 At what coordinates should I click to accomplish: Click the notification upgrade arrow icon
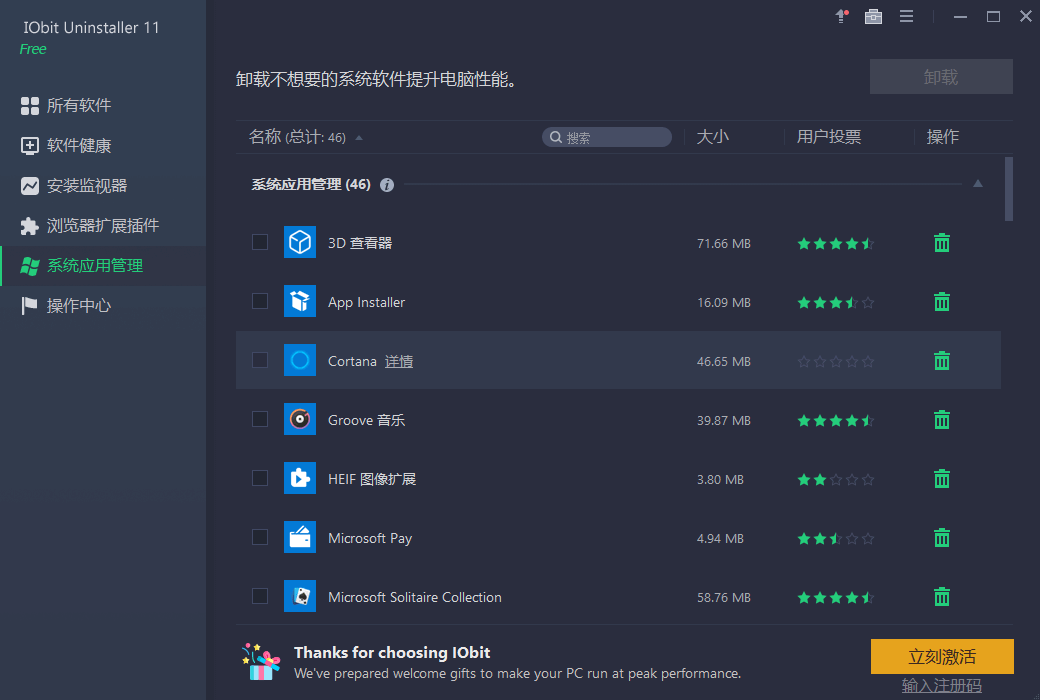coord(842,17)
